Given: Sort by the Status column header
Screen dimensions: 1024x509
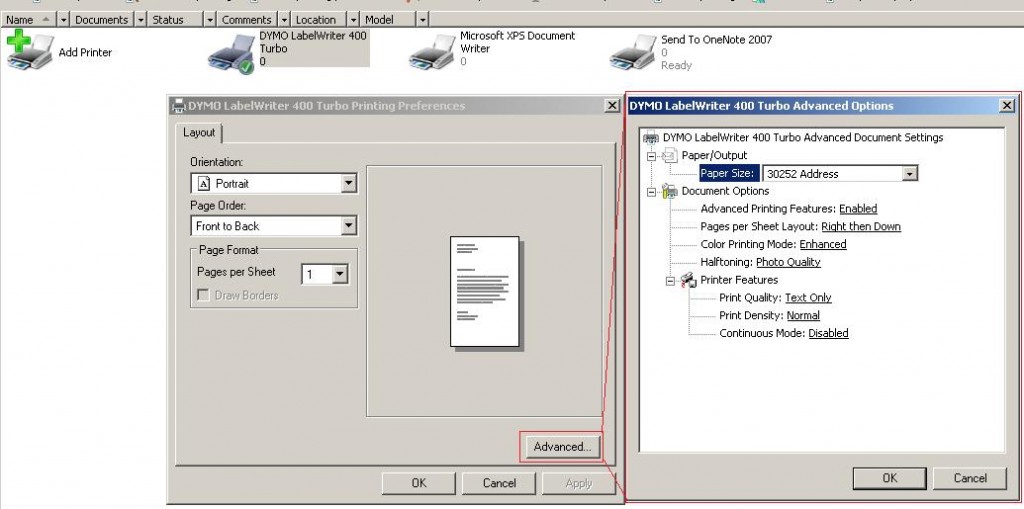Looking at the screenshot, I should click(175, 20).
